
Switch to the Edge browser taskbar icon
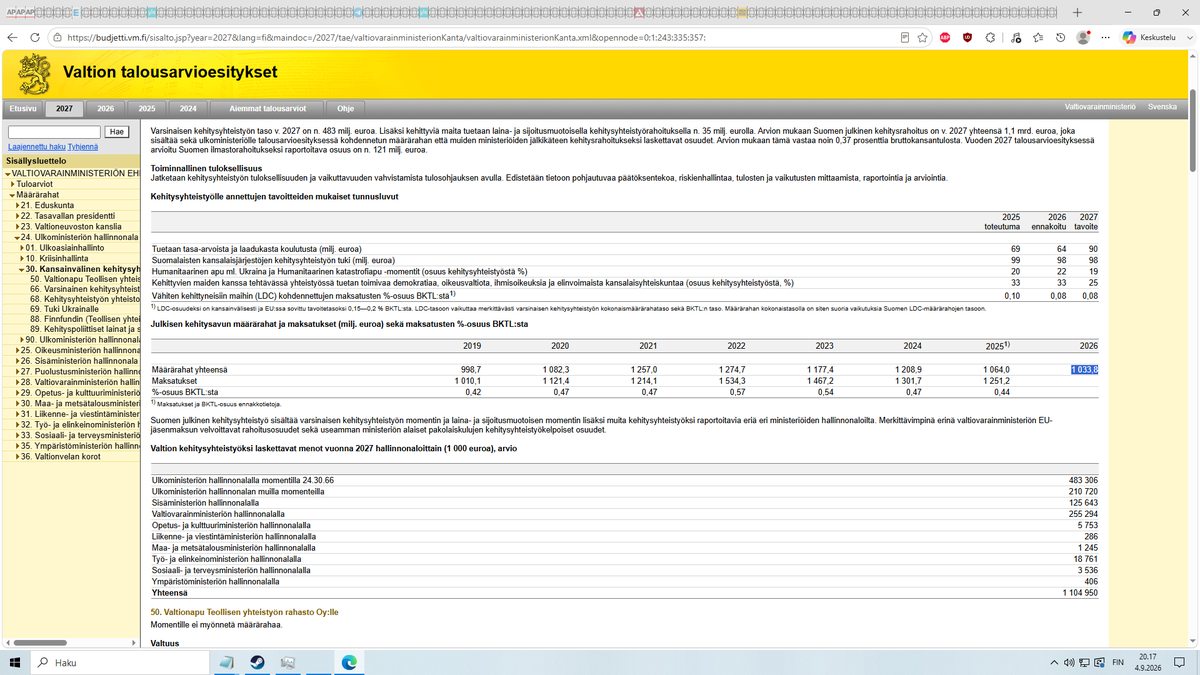(x=350, y=662)
